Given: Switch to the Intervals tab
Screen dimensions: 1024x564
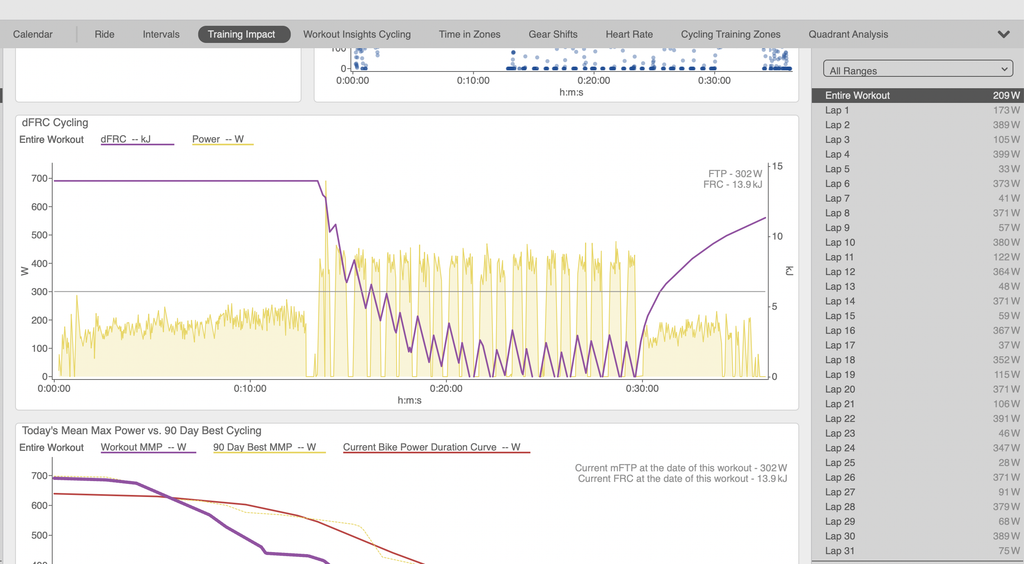Looking at the screenshot, I should coord(161,34).
